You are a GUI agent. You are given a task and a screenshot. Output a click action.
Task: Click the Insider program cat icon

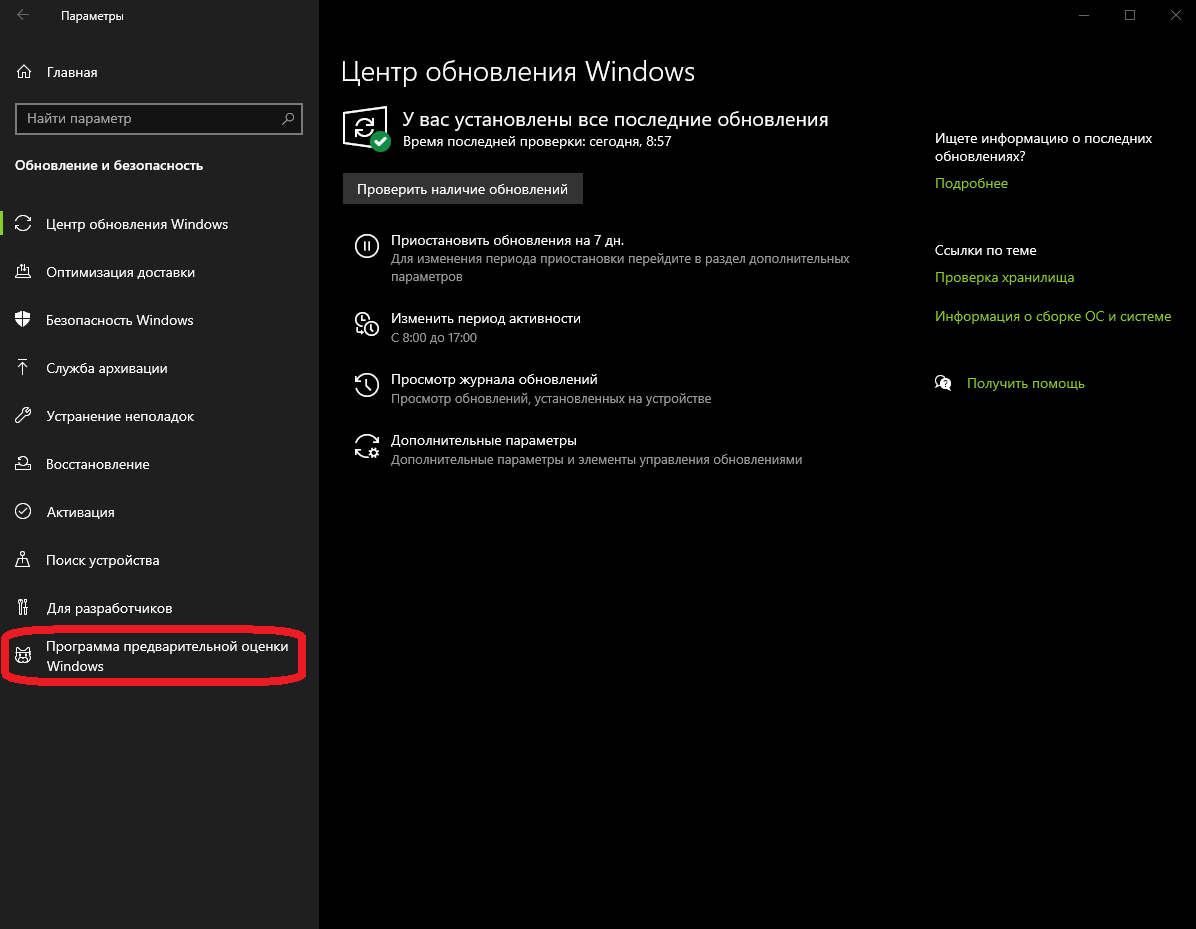pos(24,655)
